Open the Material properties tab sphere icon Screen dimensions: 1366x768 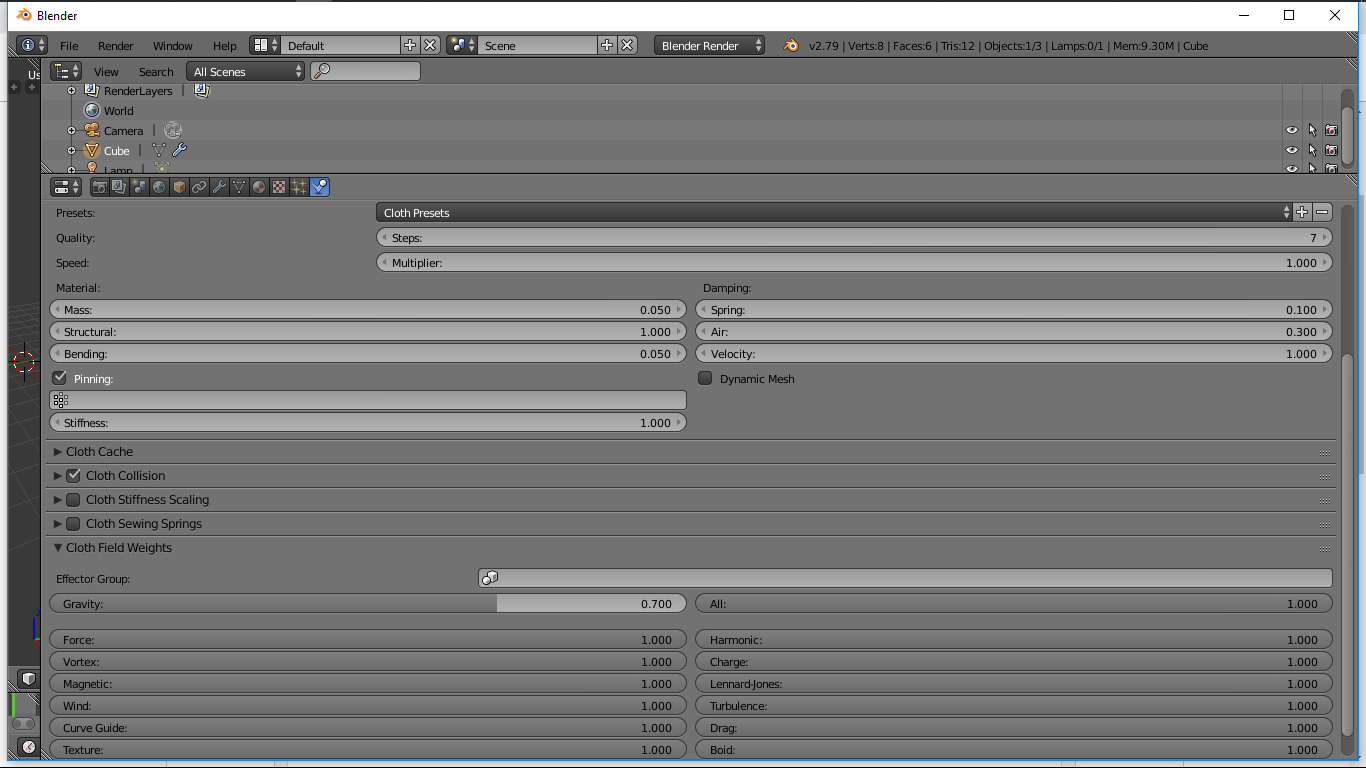259,187
